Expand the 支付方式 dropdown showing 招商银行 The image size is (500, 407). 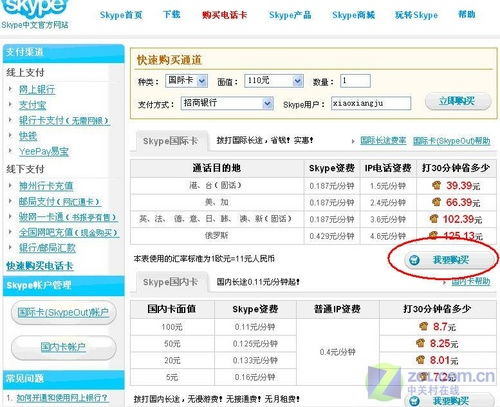[x=227, y=103]
